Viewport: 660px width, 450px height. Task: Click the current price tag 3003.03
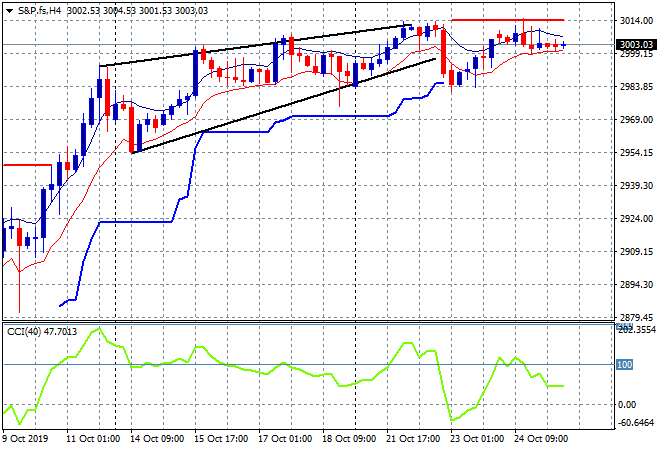[x=636, y=45]
